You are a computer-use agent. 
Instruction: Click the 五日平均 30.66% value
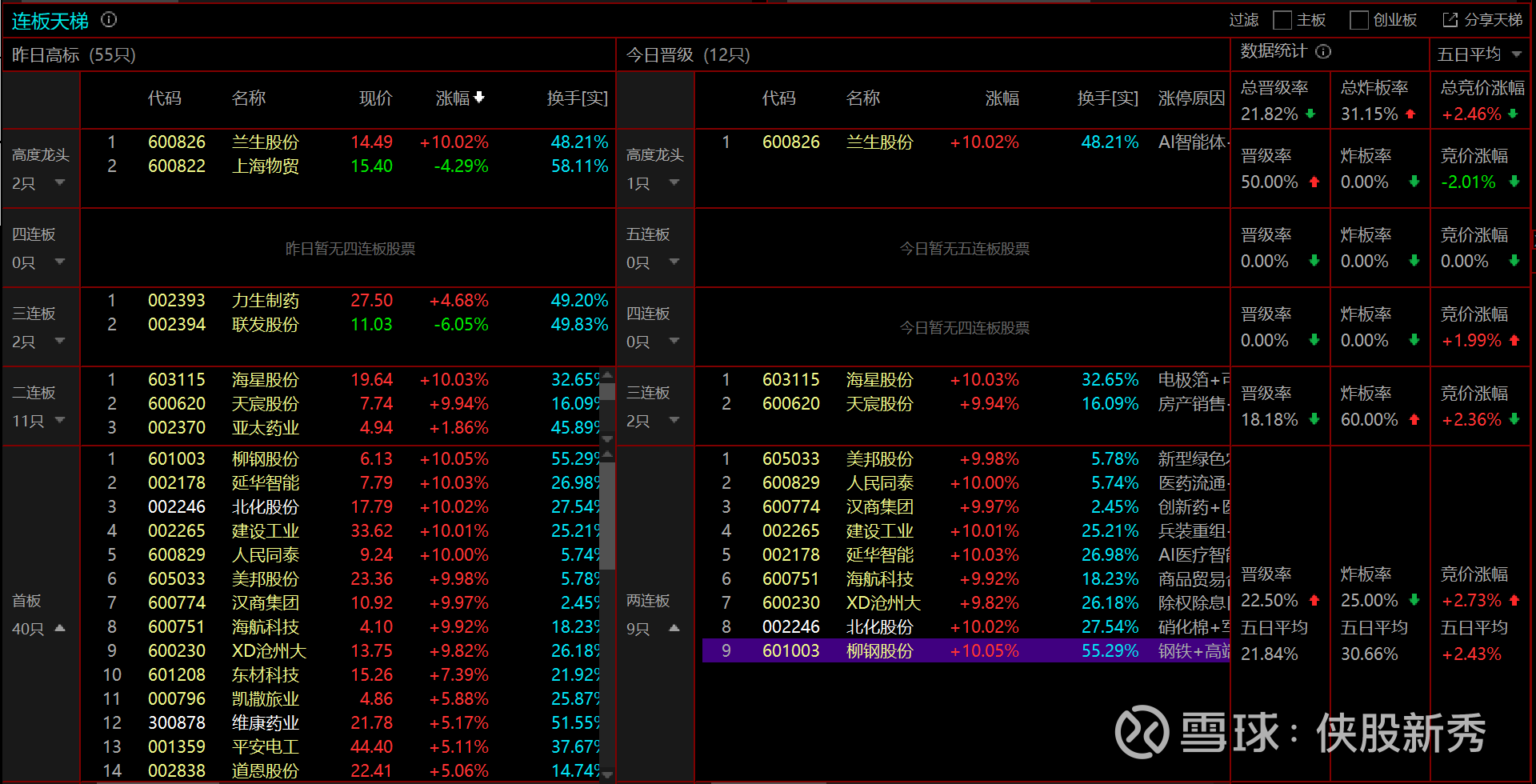pos(1370,654)
